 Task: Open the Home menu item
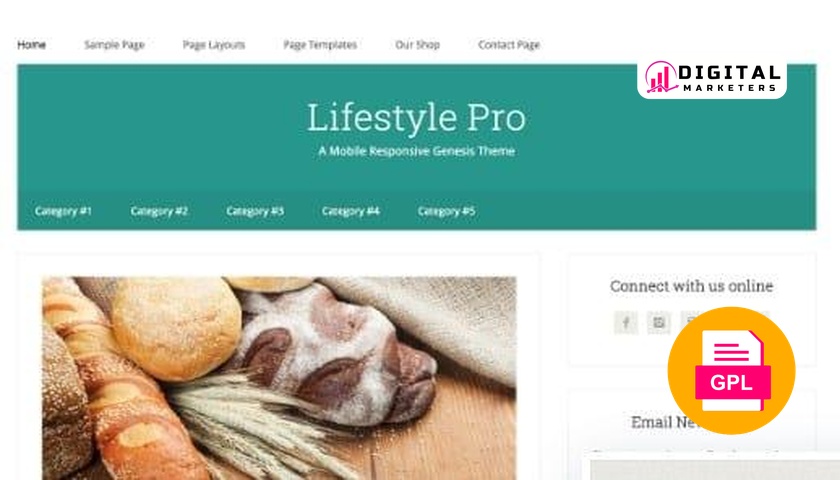point(32,45)
